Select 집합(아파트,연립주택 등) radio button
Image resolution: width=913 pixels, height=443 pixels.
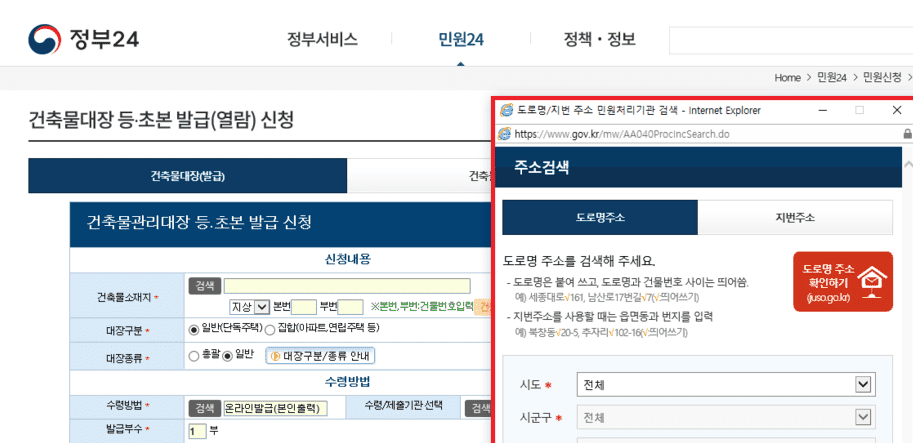270,330
